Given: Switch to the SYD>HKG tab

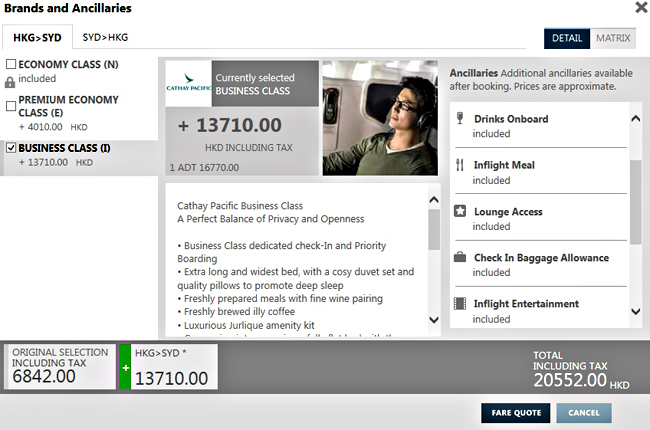Looking at the screenshot, I should 105,37.
